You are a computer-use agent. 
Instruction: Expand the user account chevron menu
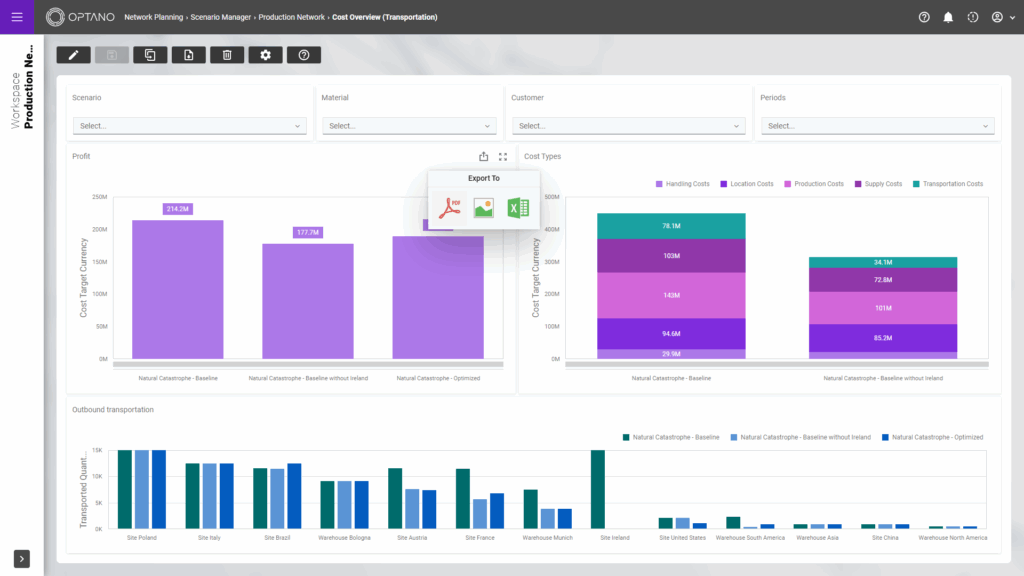pyautogui.click(x=1011, y=17)
